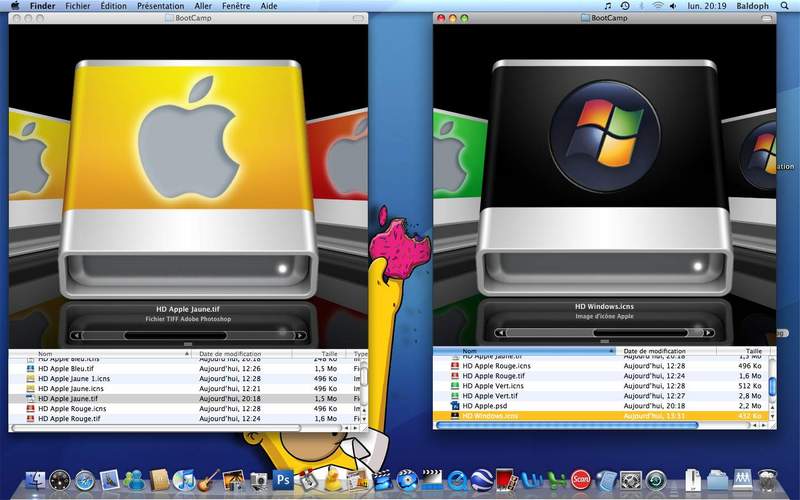Open the Édition menu
Image resolution: width=800 pixels, height=500 pixels.
(113, 6)
